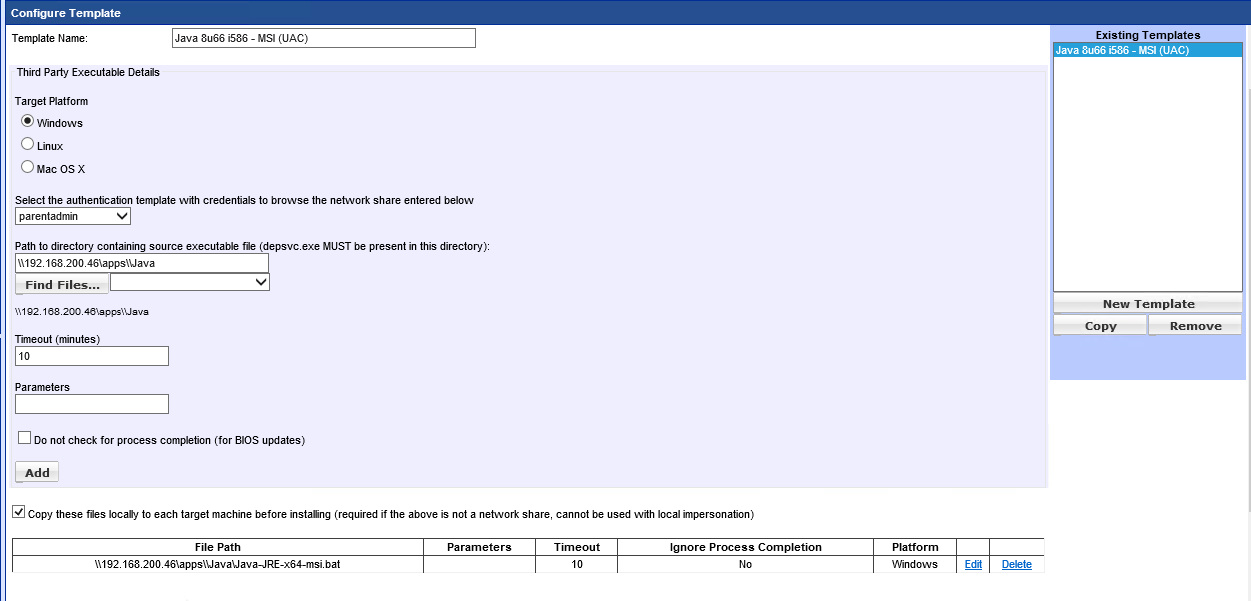Select the Windows target platform radio button
Image resolution: width=1251 pixels, height=601 pixels.
28,121
